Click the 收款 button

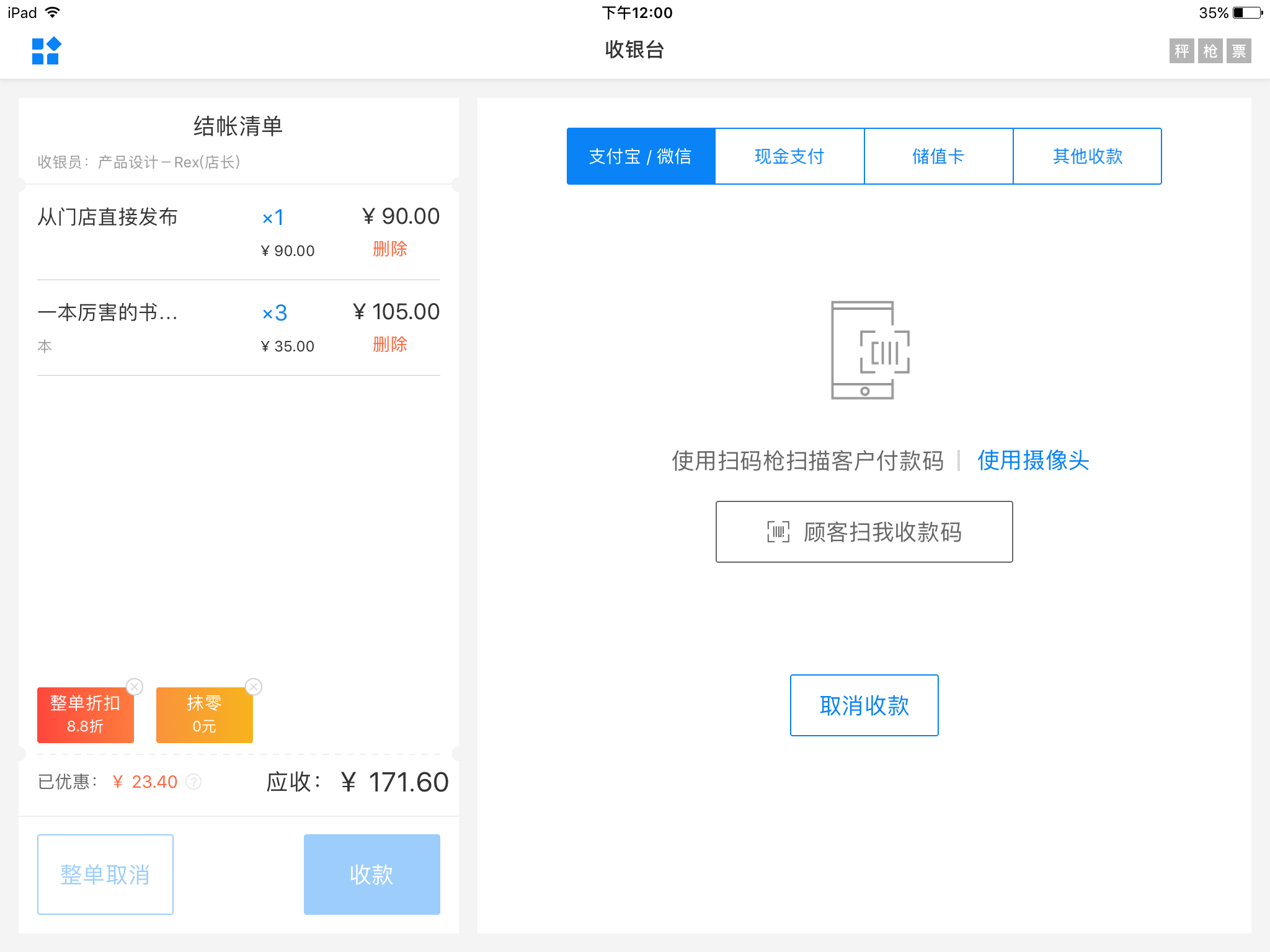click(x=372, y=875)
